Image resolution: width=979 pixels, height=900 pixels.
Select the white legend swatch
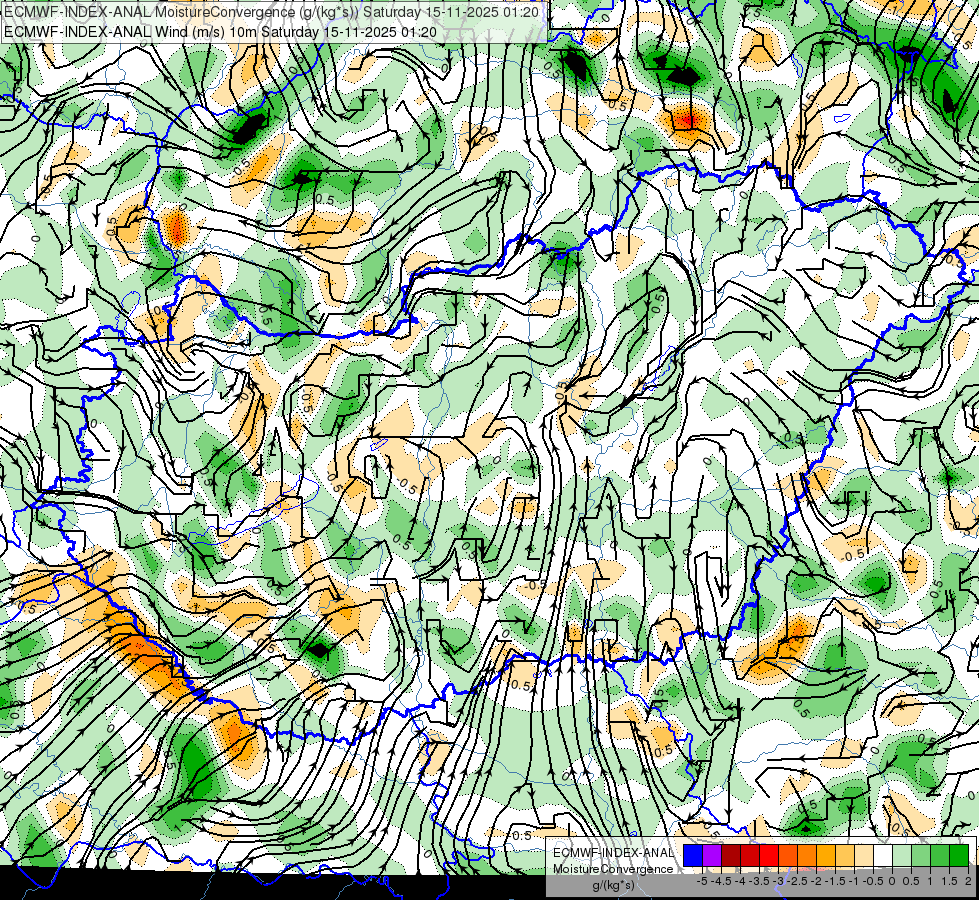883,855
